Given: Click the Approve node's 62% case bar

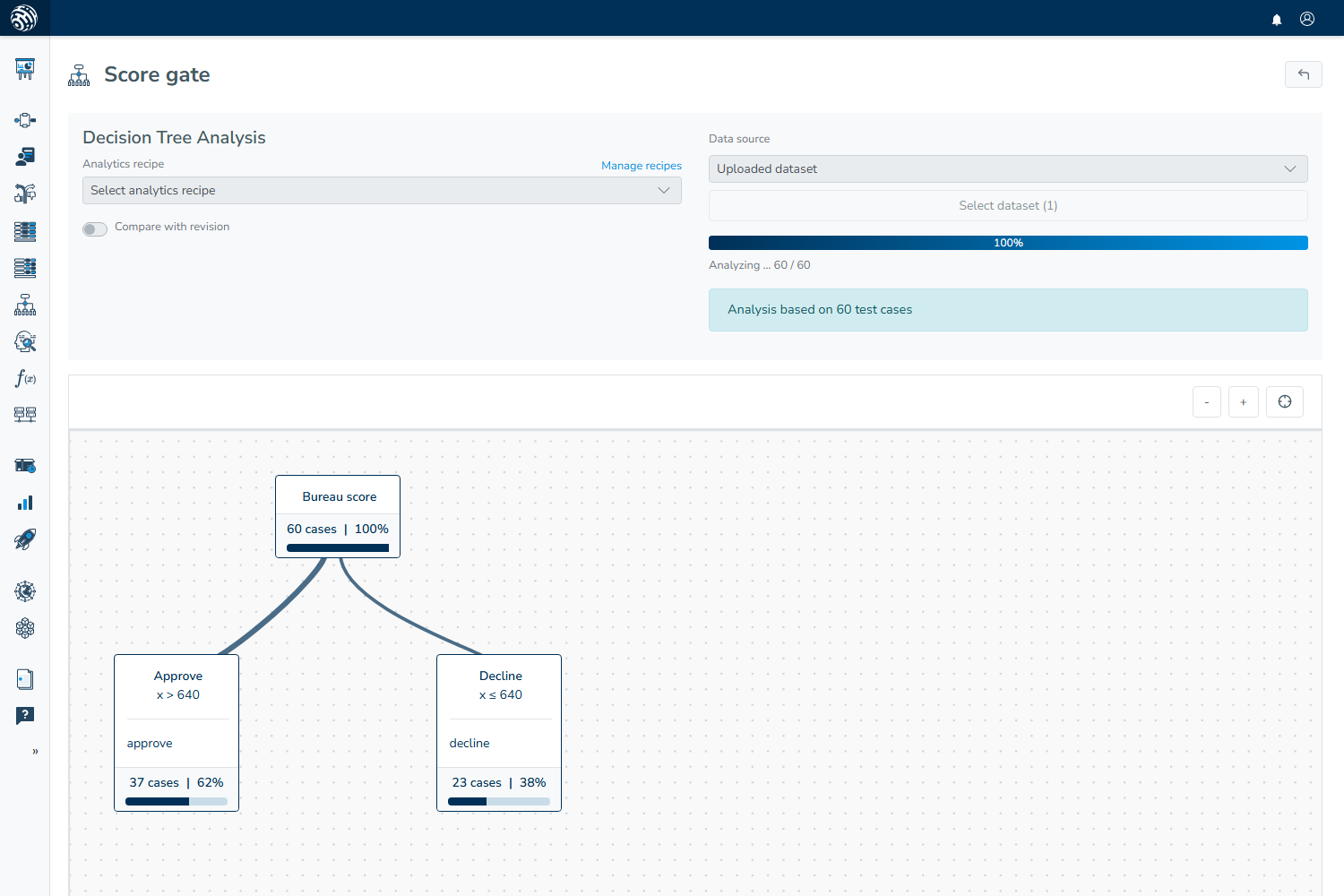Looking at the screenshot, I should 177,802.
